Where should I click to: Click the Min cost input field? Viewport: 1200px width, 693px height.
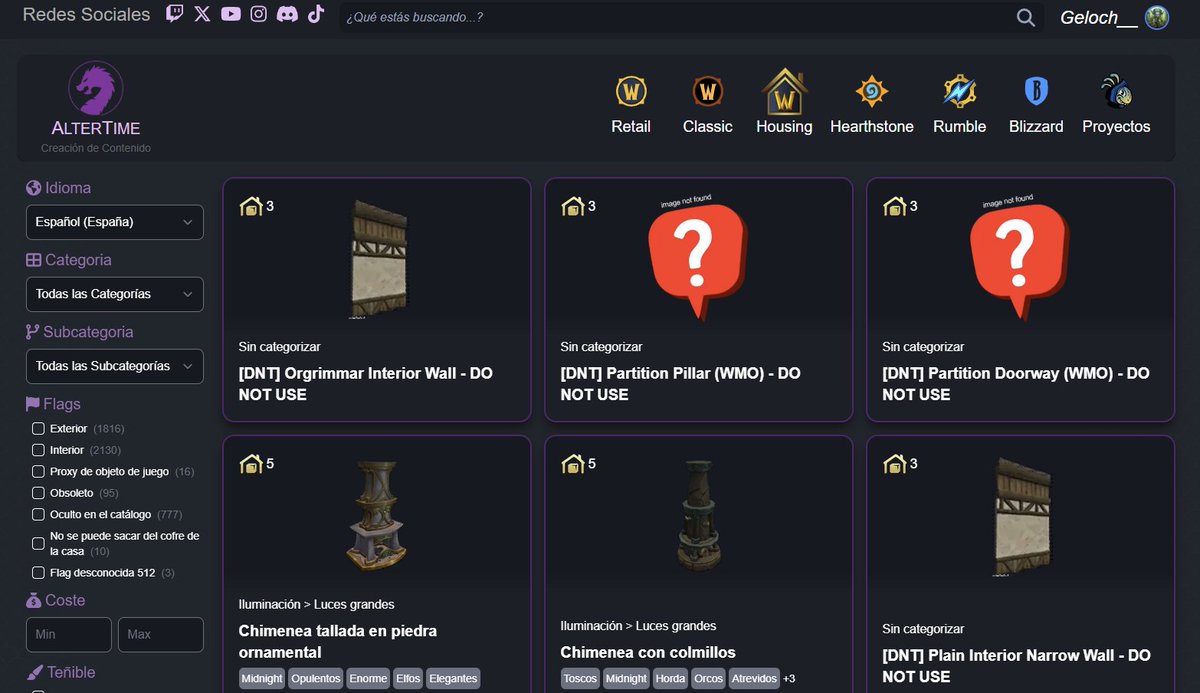[x=69, y=634]
